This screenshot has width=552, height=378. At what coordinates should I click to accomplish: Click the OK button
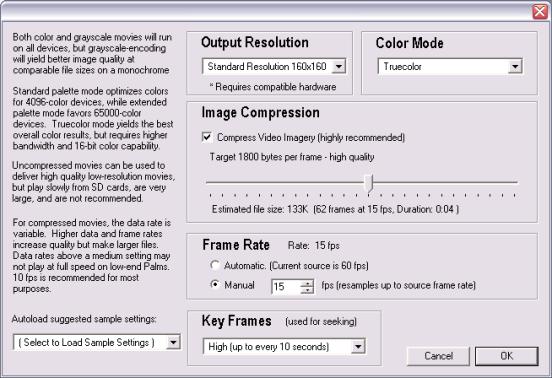507,356
